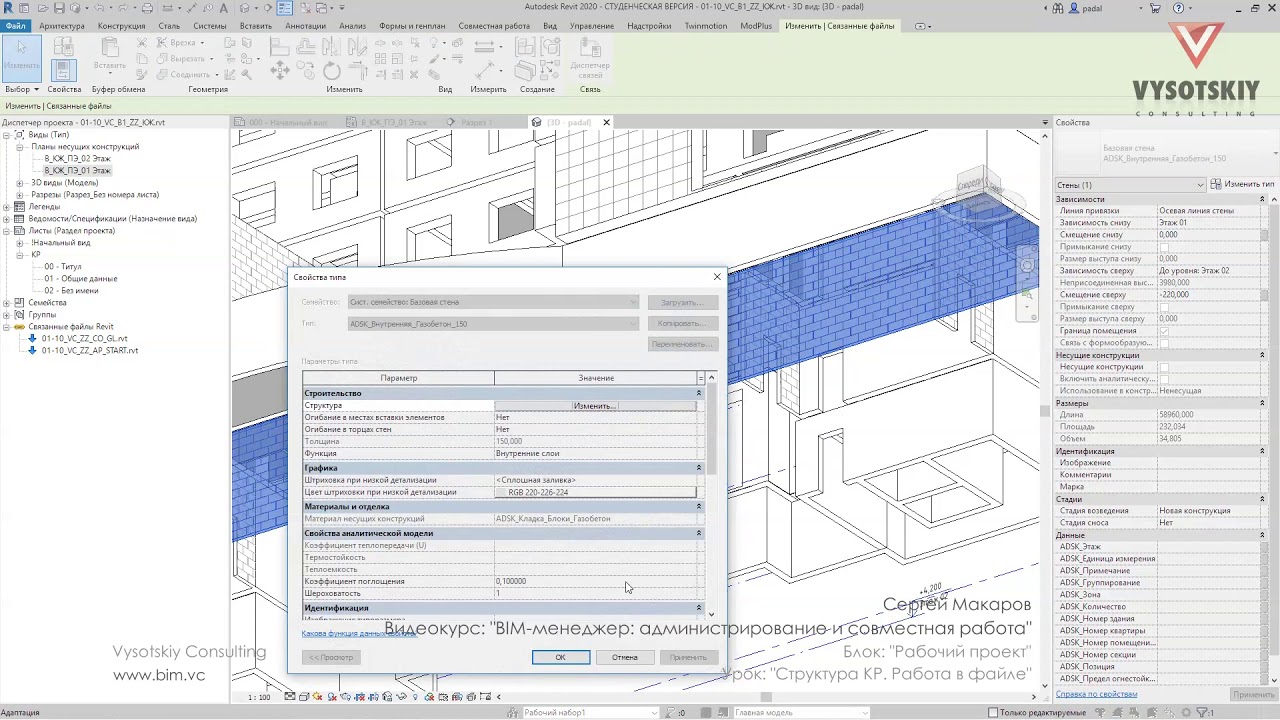Click the Edit Type icon in Properties panel

(1216, 185)
